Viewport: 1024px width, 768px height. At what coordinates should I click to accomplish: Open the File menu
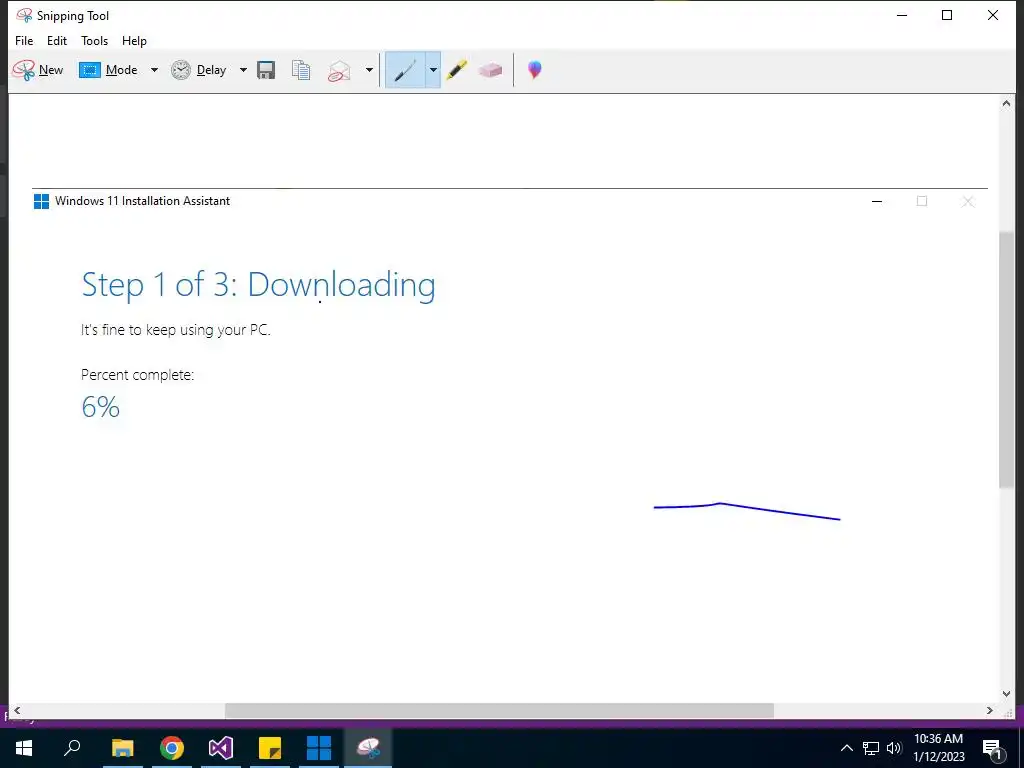point(24,40)
